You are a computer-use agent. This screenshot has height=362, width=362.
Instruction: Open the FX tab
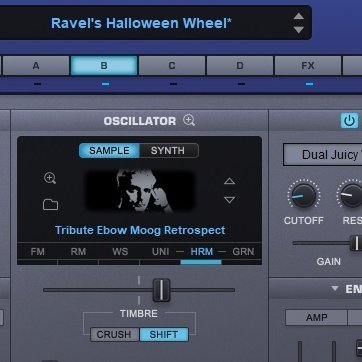point(308,66)
